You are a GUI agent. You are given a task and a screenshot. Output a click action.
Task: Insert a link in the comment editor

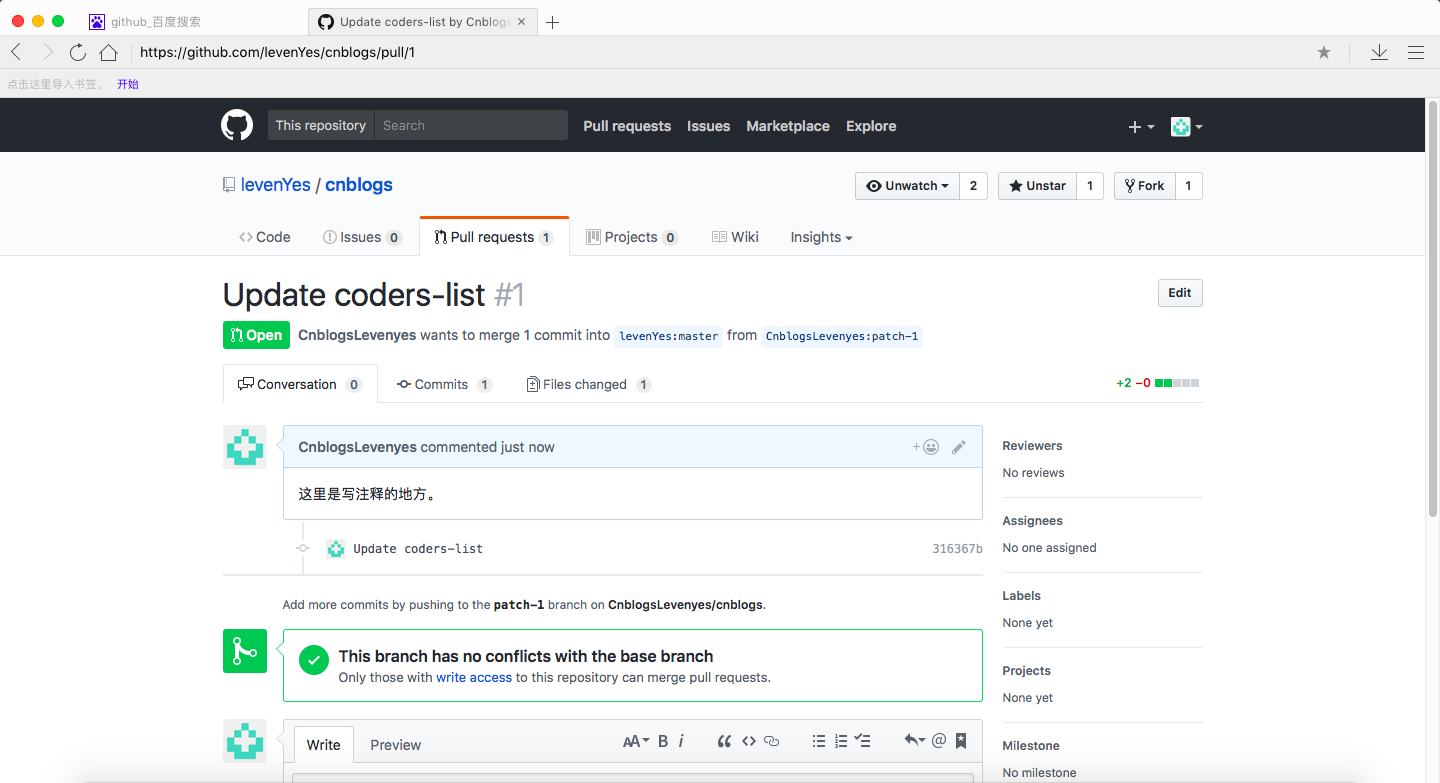pyautogui.click(x=771, y=741)
